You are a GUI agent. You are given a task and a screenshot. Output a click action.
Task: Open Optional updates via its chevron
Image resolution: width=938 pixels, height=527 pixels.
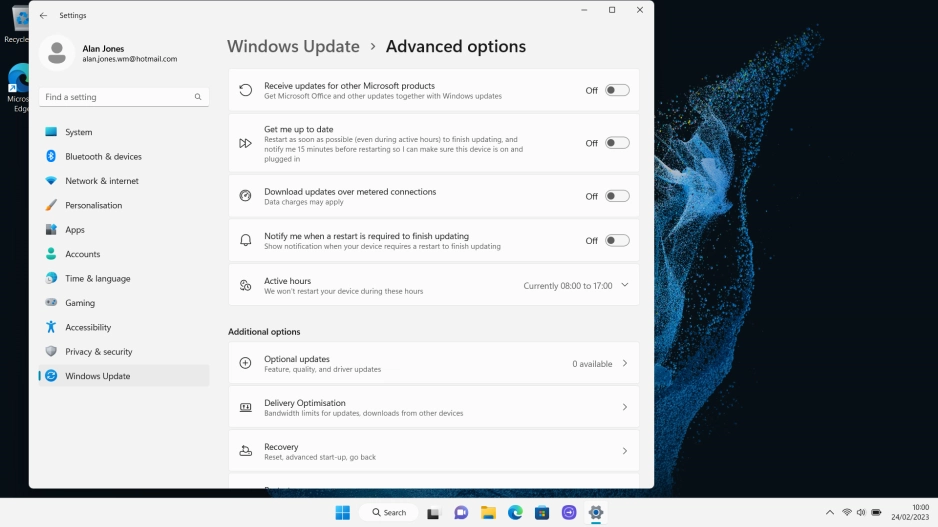(x=625, y=363)
